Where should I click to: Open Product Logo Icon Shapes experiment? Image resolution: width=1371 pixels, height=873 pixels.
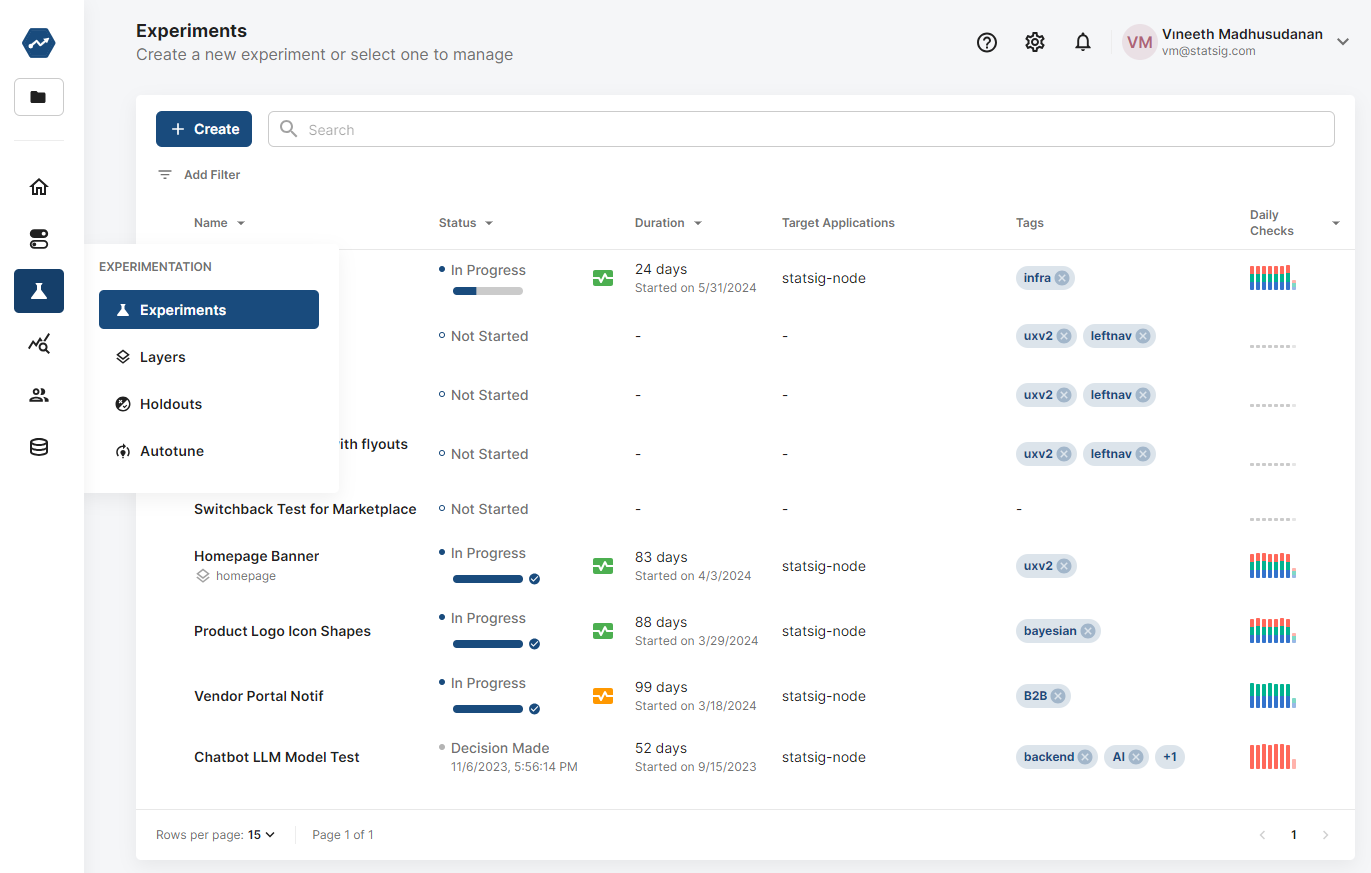(x=282, y=631)
